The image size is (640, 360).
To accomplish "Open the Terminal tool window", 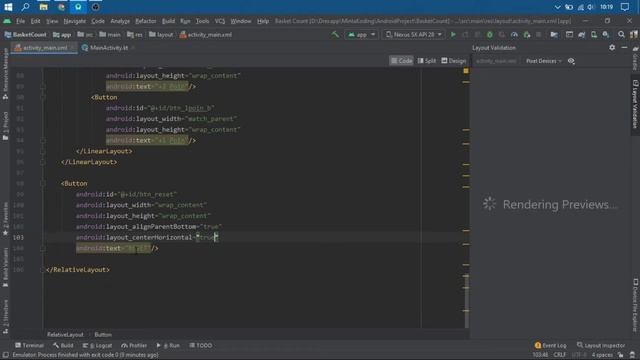I will coord(29,345).
